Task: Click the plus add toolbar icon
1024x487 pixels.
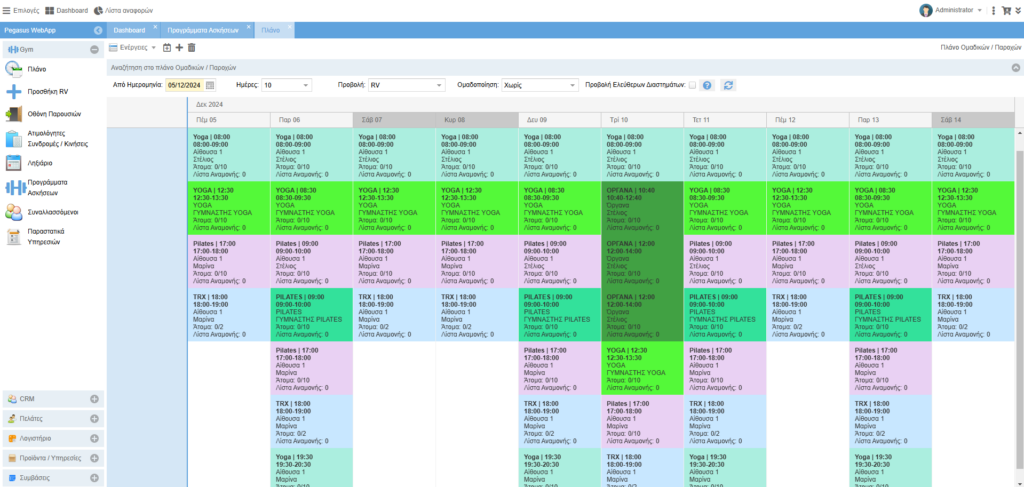Action: pyautogui.click(x=180, y=48)
